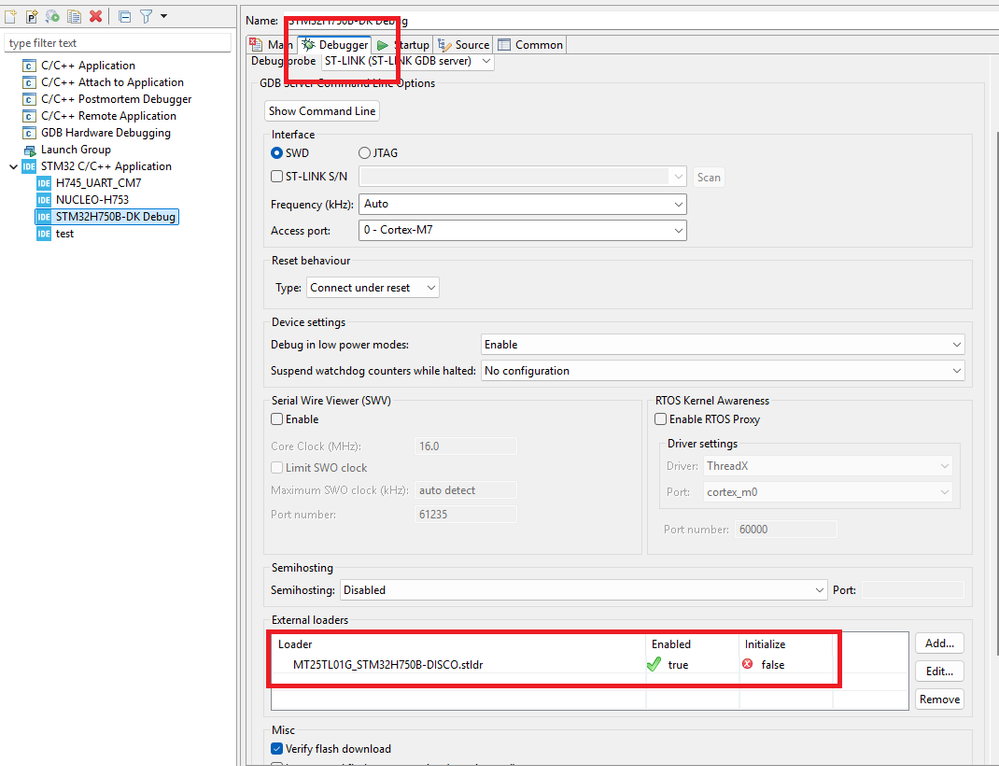Switch to the Source tab

pyautogui.click(x=464, y=45)
